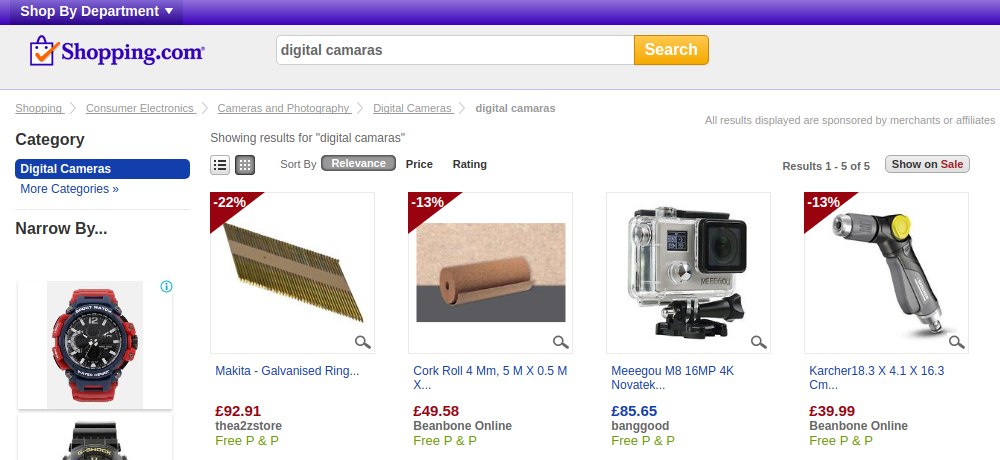Open the Karcher spray nozzle thumbnail

tap(886, 273)
